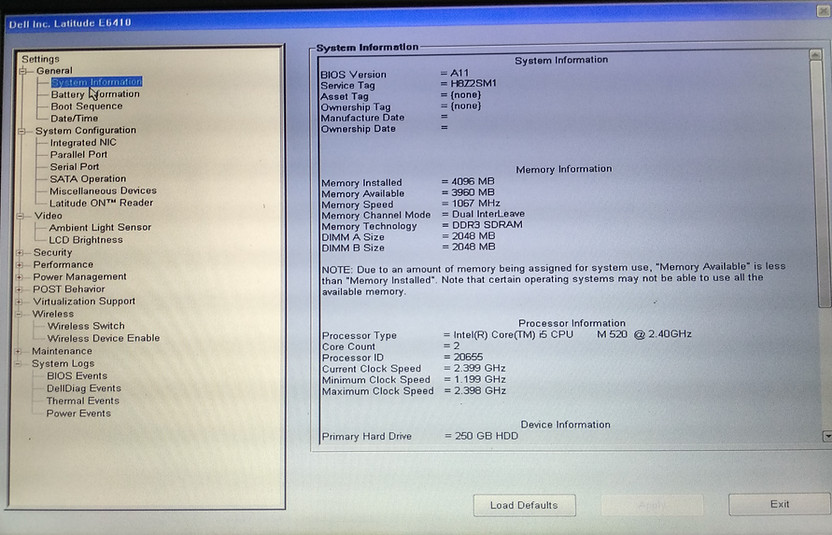Click the Intel Core i5 processor type text
Viewport: 832px width, 535px height.
(x=573, y=334)
